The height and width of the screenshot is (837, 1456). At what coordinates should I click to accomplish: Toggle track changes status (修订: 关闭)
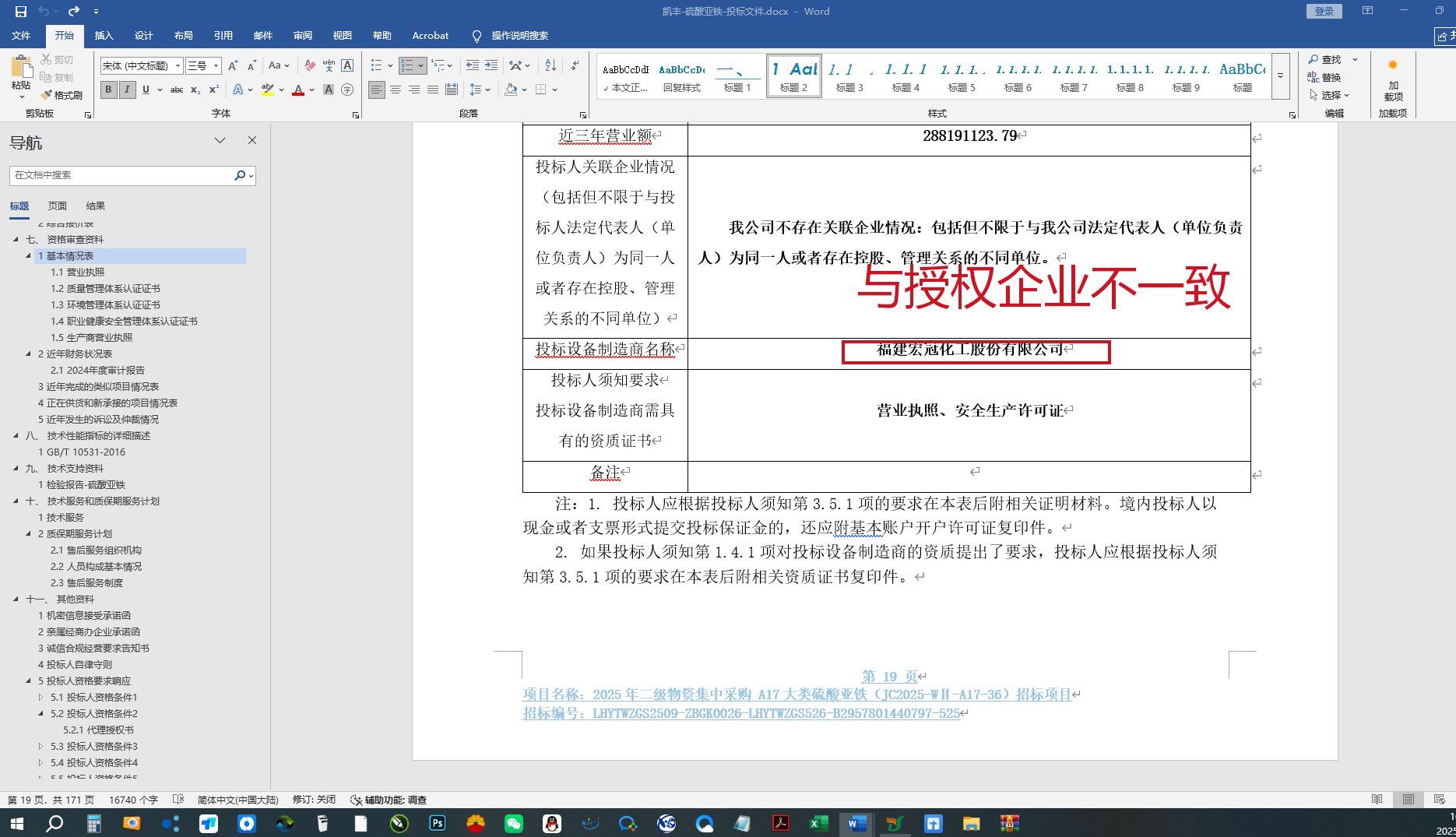point(314,800)
